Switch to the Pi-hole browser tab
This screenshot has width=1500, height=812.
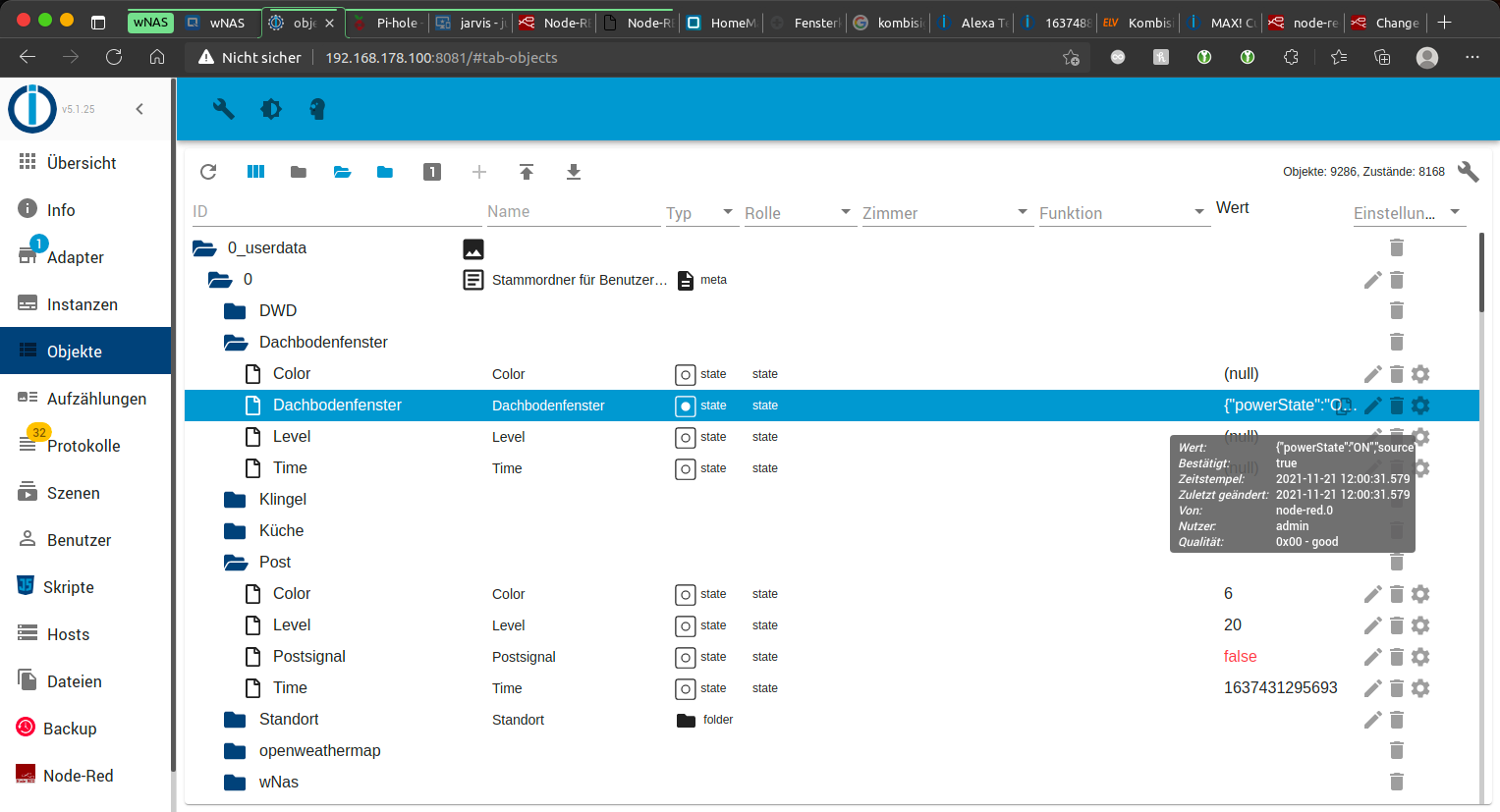tap(388, 23)
